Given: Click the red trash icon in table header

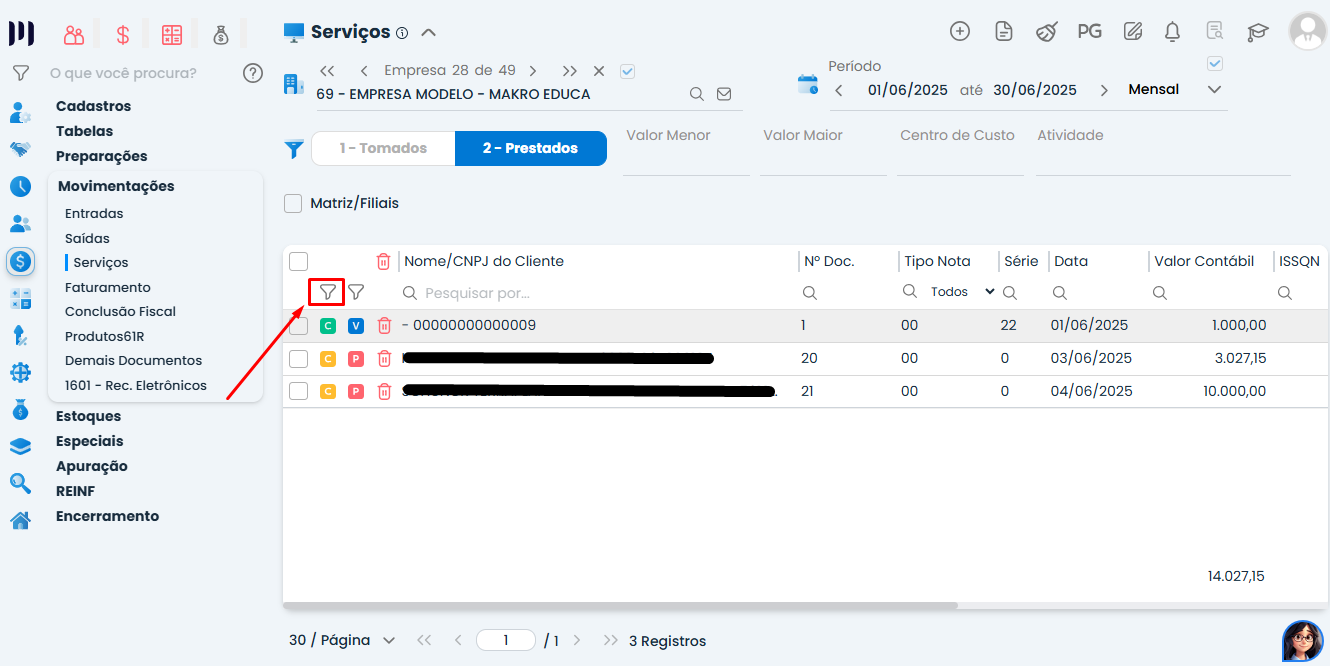Looking at the screenshot, I should 383,262.
